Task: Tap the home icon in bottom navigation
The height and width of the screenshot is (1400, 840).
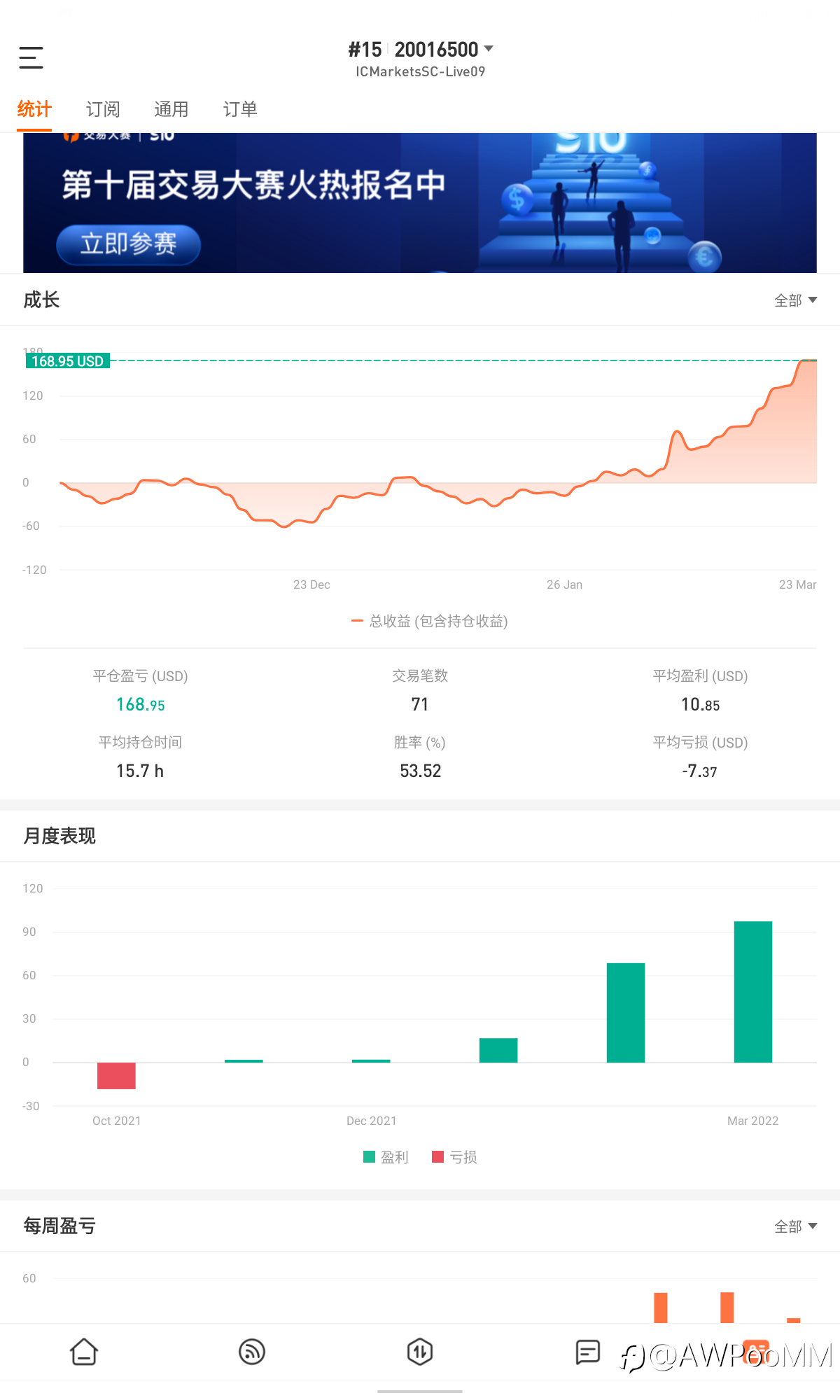Action: point(84,1352)
